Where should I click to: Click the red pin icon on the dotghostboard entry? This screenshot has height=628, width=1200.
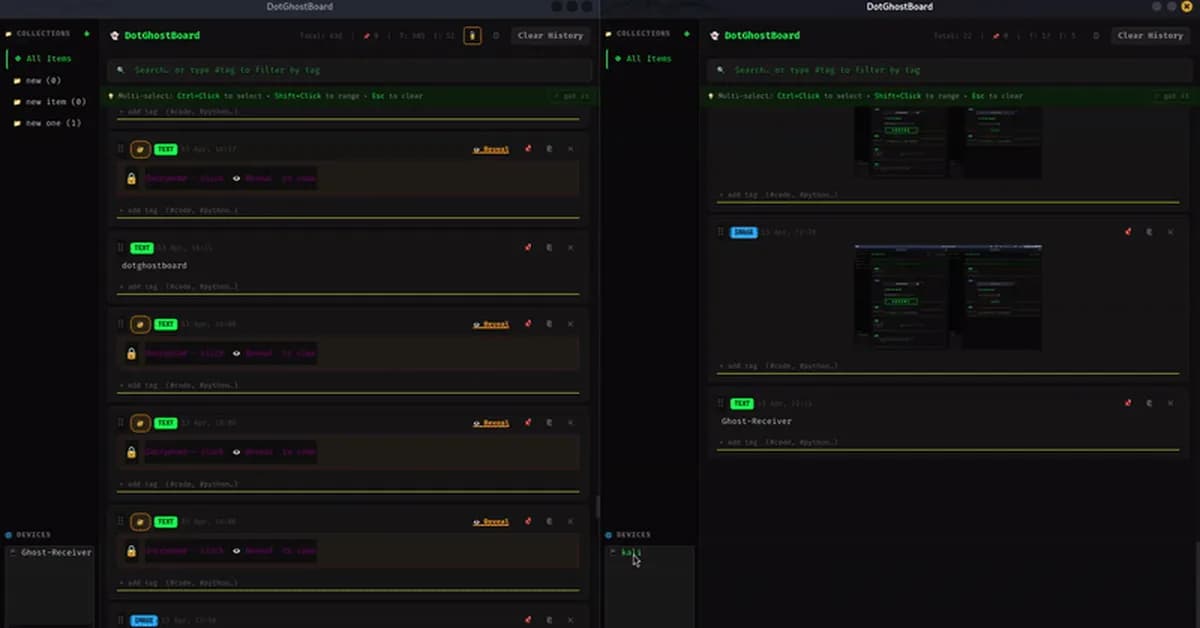click(527, 247)
